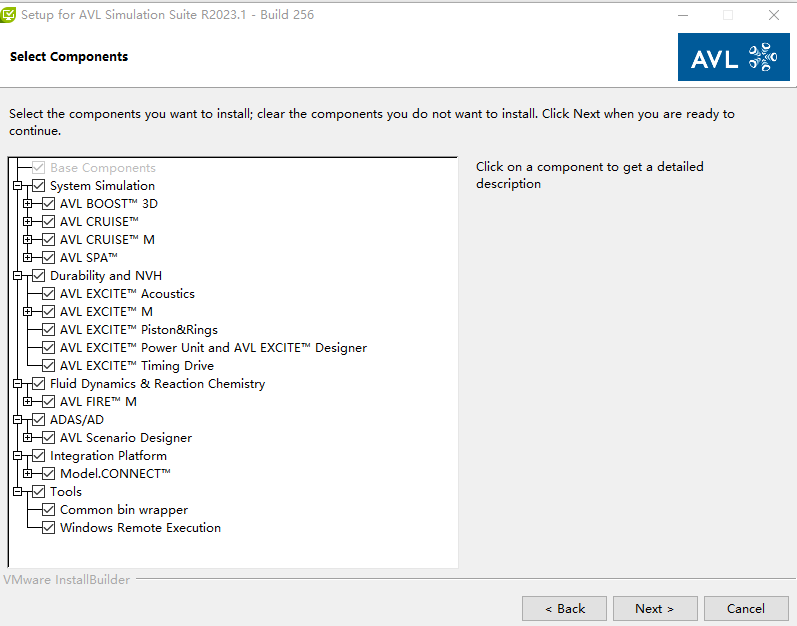Disable Windows Remote Execution component
Viewport: 797px width, 626px height.
[x=48, y=528]
